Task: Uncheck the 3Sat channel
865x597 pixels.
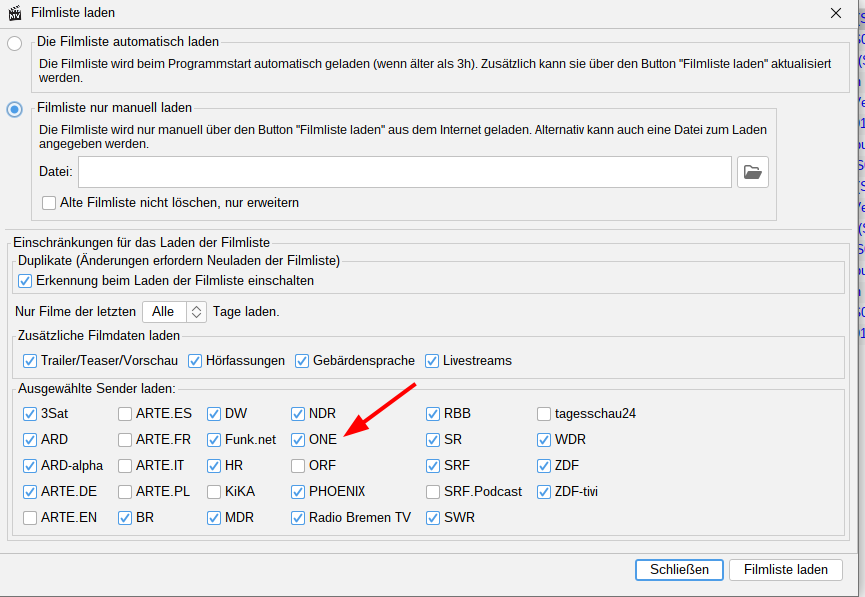Action: [30, 414]
